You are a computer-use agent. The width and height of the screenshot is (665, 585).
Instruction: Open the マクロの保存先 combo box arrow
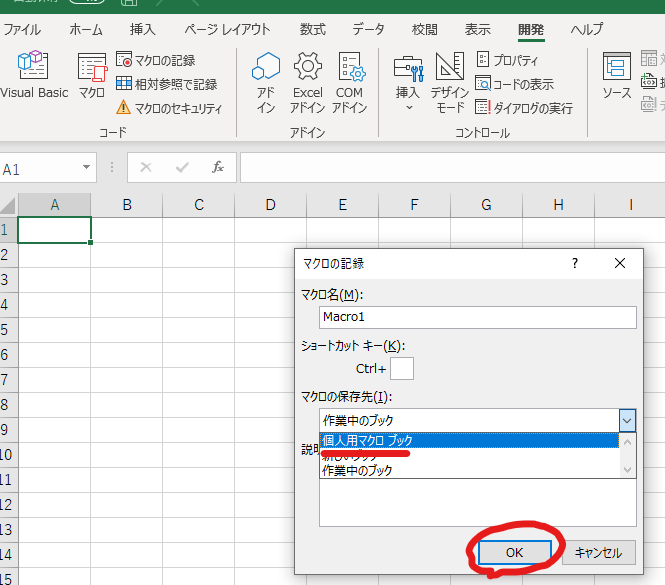click(x=627, y=420)
